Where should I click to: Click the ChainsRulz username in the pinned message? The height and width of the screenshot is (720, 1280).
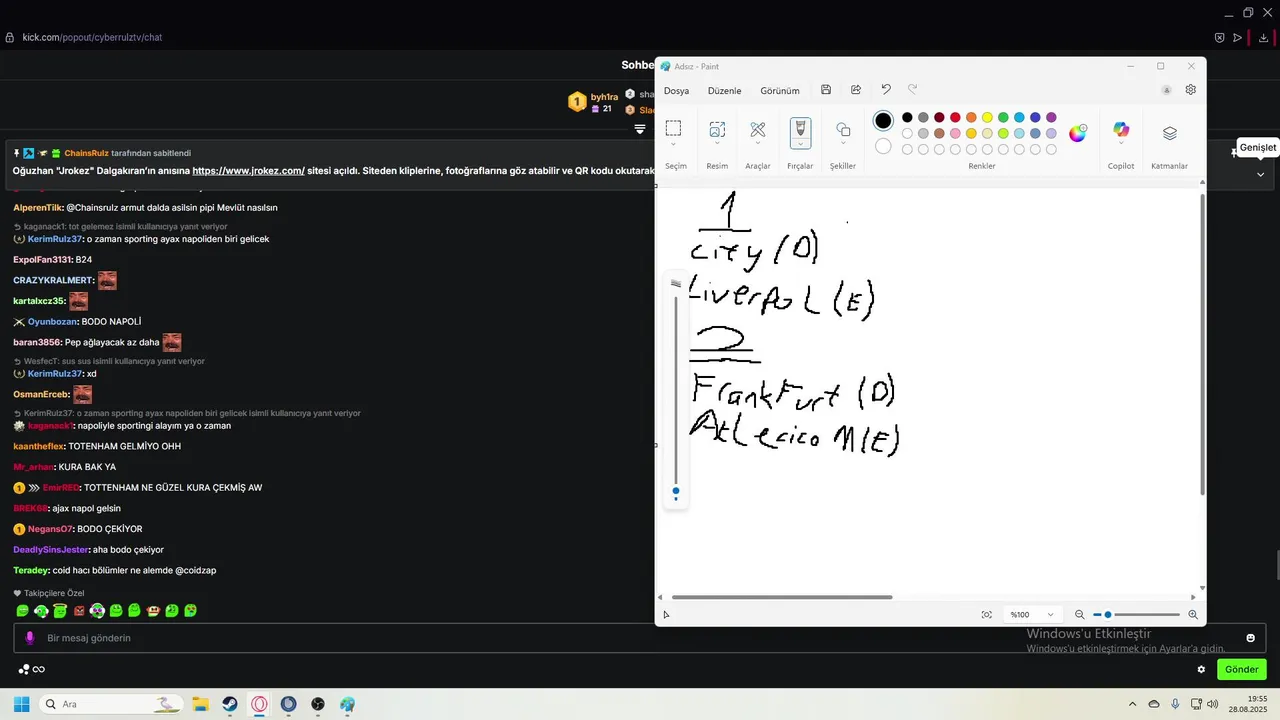(x=86, y=153)
